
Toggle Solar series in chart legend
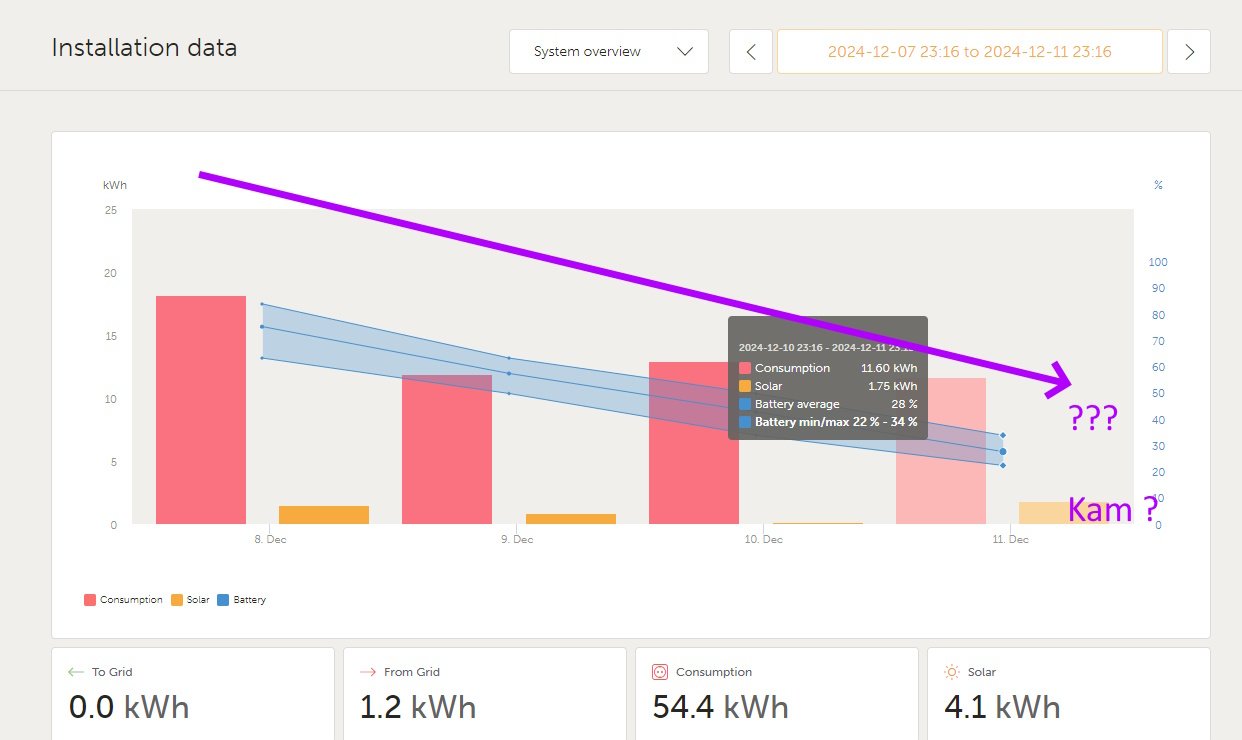(x=190, y=600)
